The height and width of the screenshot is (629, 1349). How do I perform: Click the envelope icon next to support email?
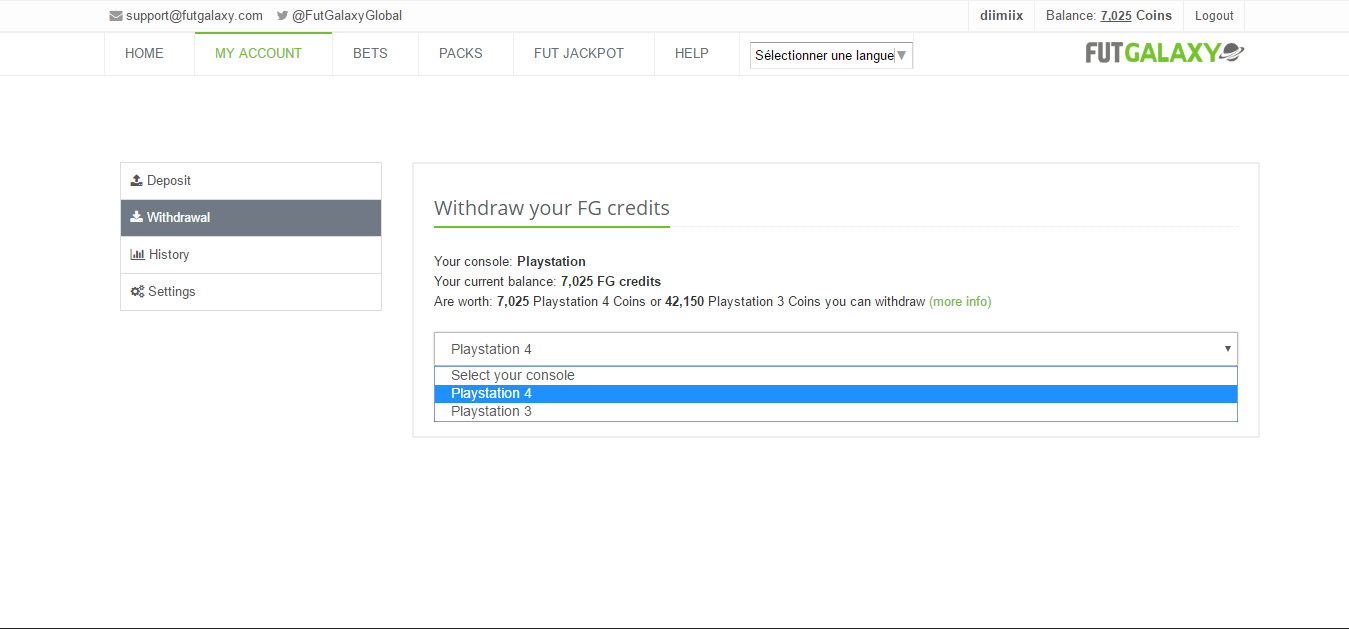[116, 16]
